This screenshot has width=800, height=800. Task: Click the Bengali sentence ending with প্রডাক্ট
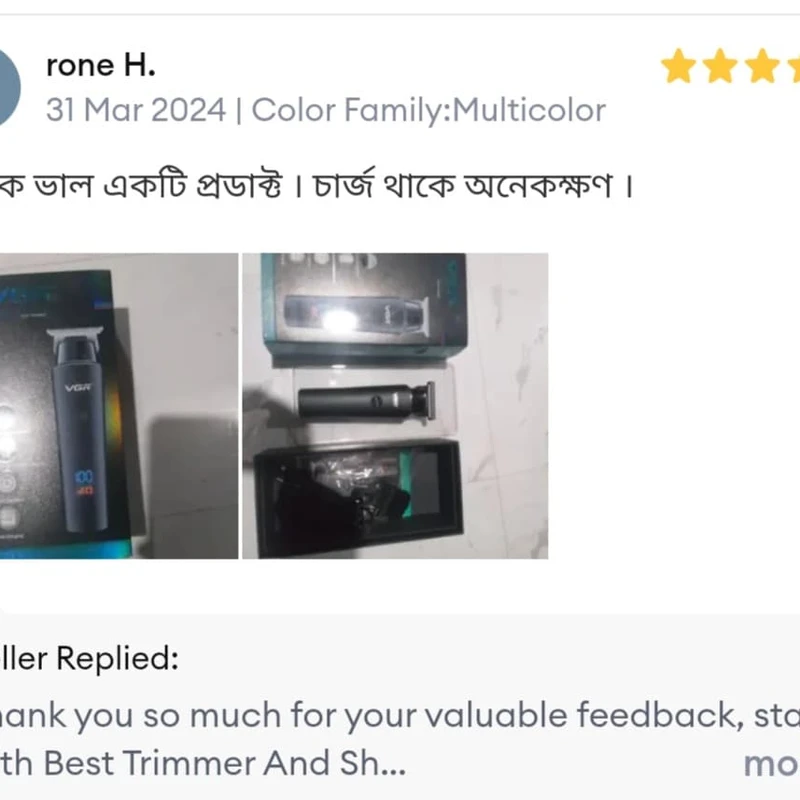coord(140,186)
